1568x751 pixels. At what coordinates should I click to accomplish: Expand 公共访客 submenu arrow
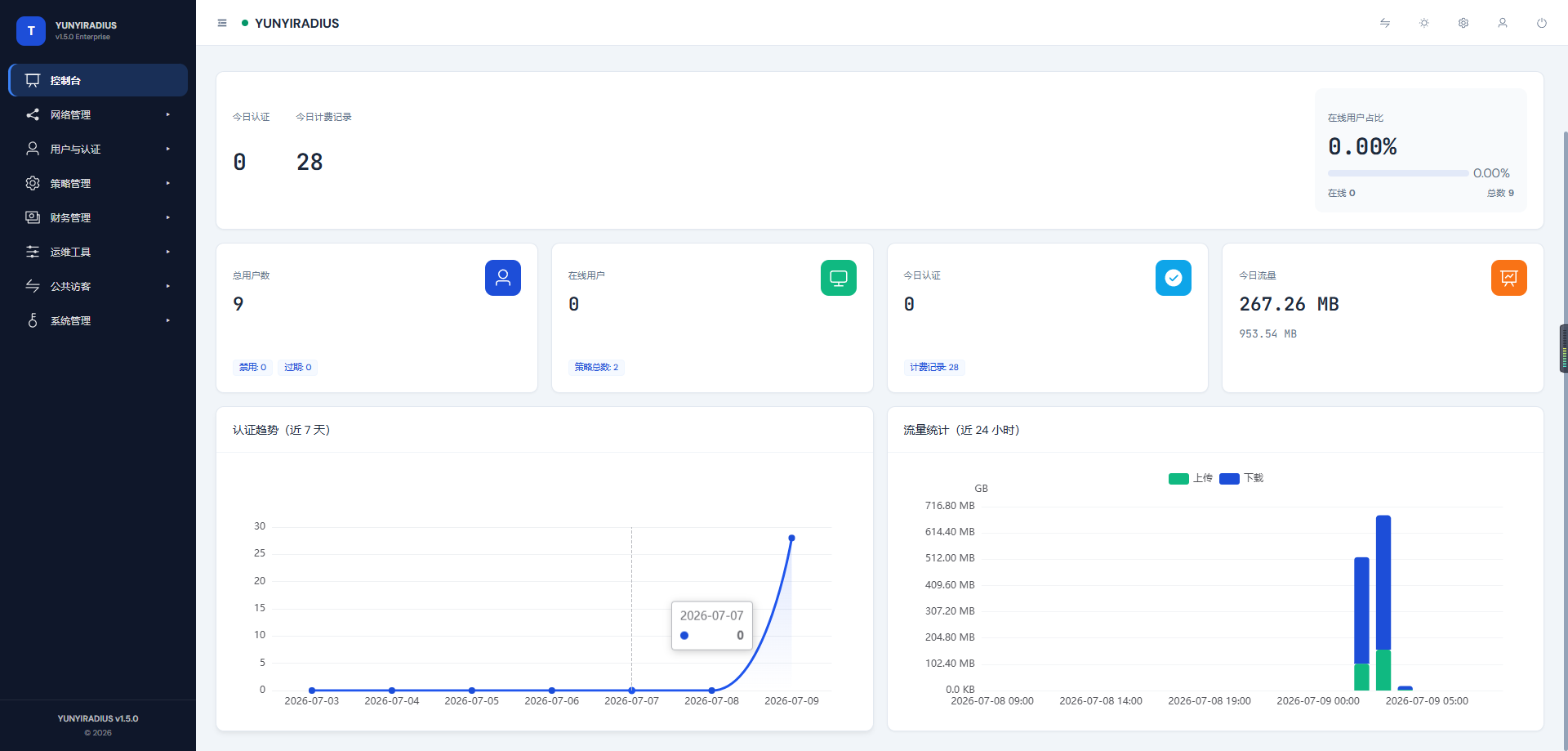point(168,286)
